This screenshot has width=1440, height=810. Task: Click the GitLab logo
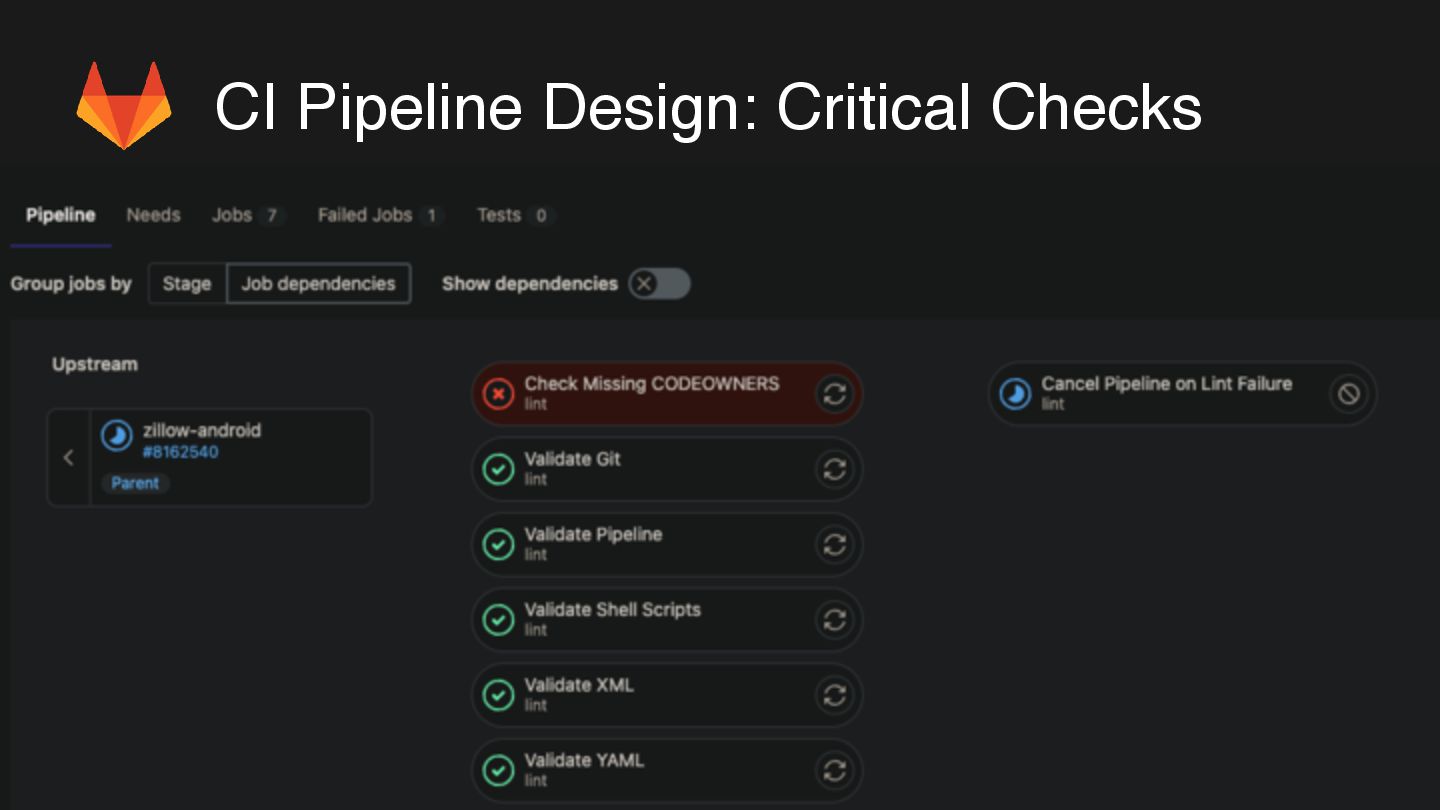point(124,105)
